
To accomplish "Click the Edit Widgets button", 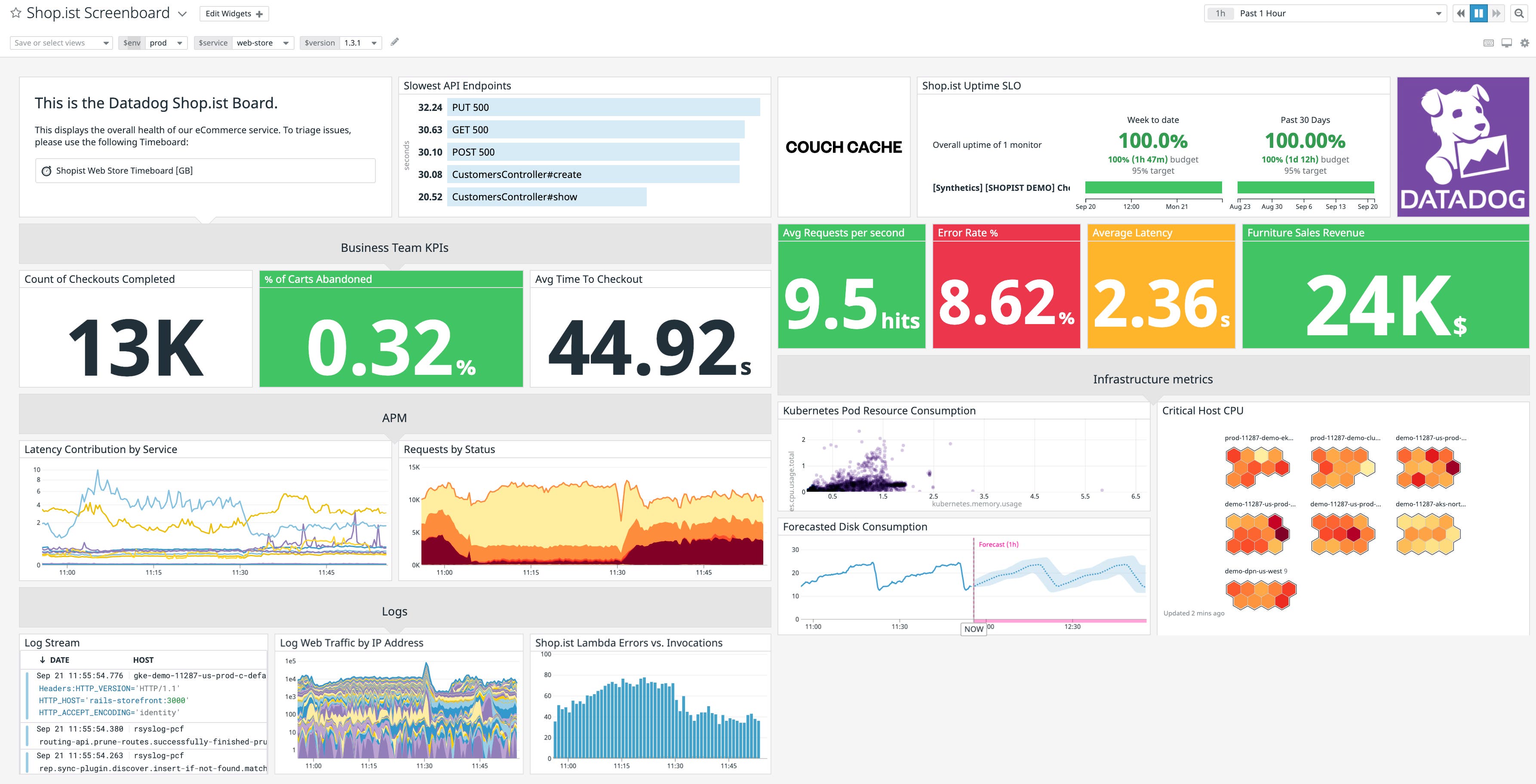I will tap(234, 14).
